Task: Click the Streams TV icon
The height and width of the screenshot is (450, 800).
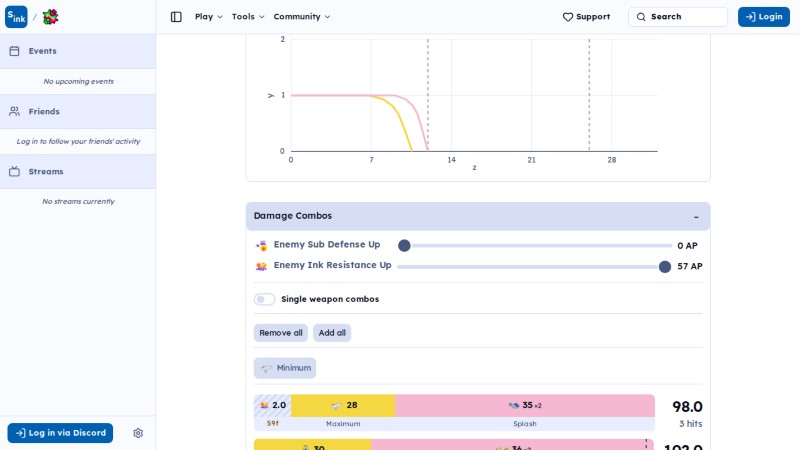Action: click(14, 171)
